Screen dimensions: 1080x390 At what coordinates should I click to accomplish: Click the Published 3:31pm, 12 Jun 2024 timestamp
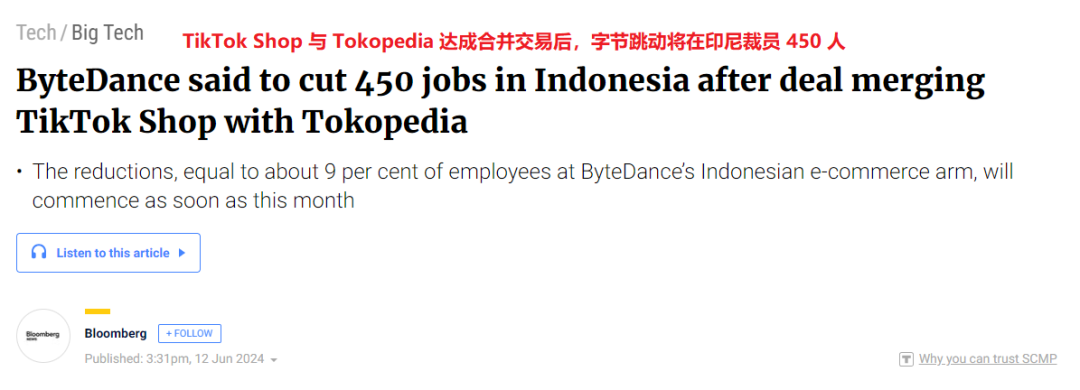pos(174,359)
